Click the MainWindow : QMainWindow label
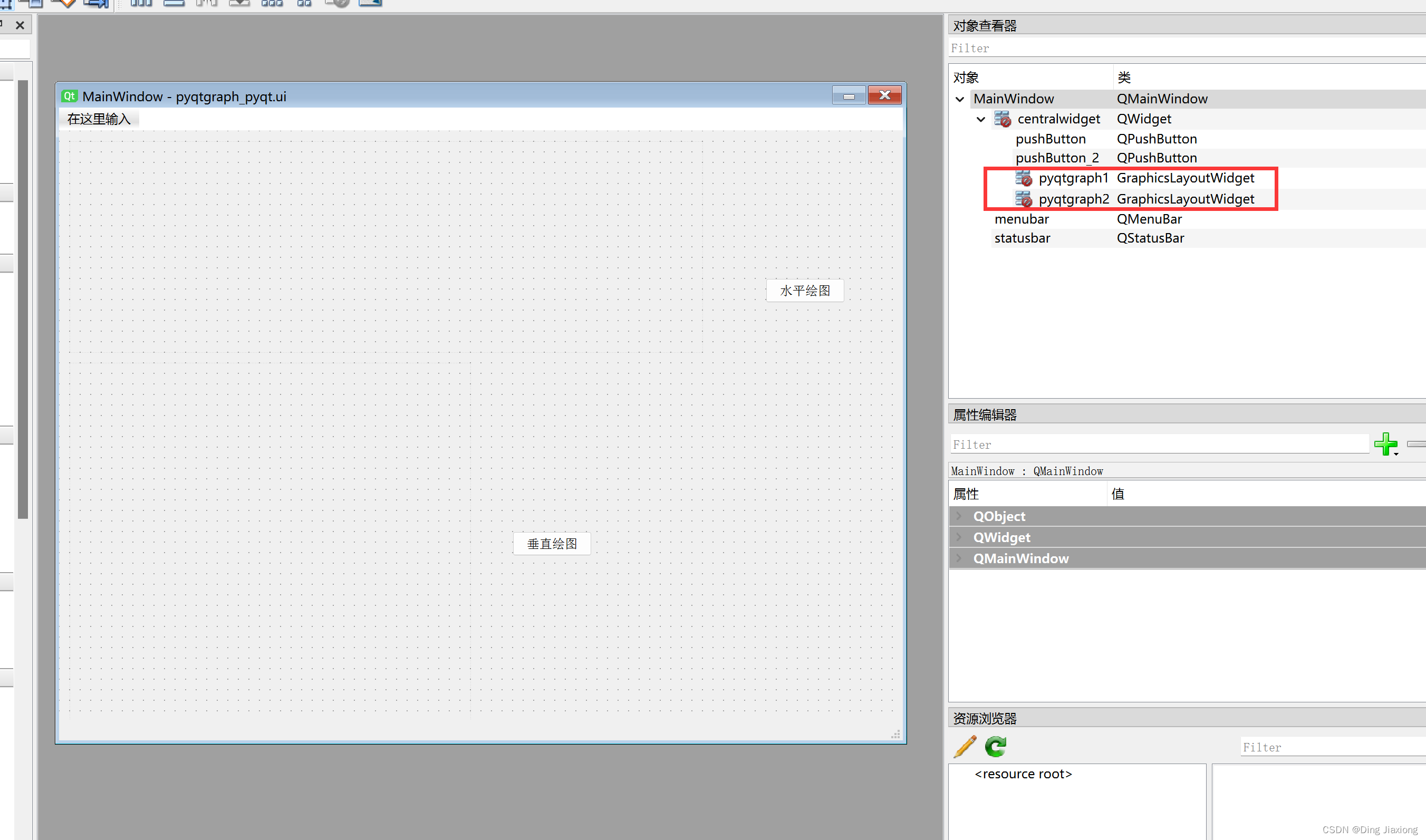This screenshot has height=840, width=1426. pos(1026,471)
